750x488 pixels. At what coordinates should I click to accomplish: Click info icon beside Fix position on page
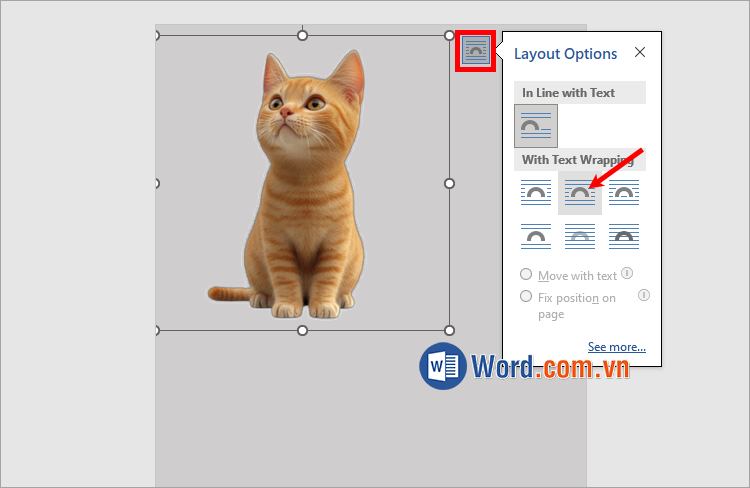[x=644, y=295]
